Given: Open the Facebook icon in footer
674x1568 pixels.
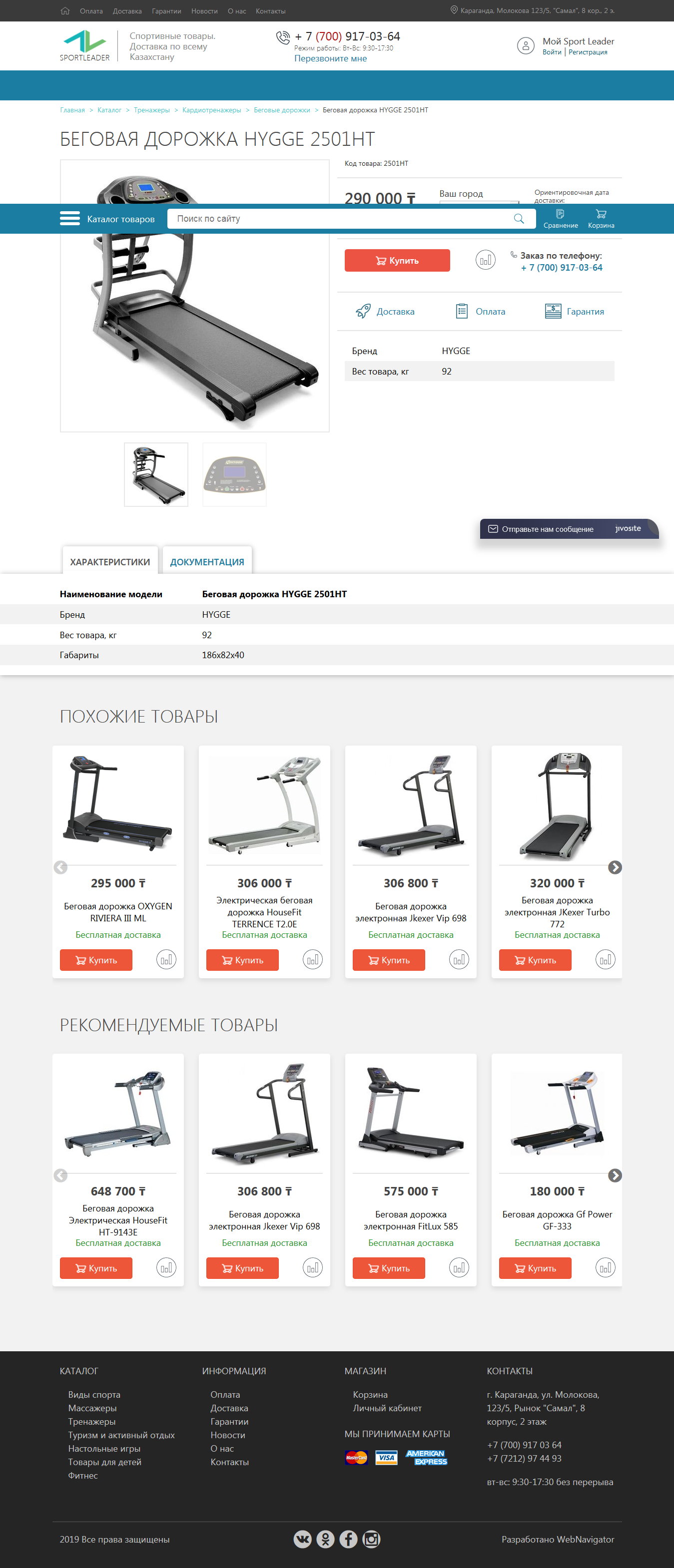Looking at the screenshot, I should [348, 1539].
